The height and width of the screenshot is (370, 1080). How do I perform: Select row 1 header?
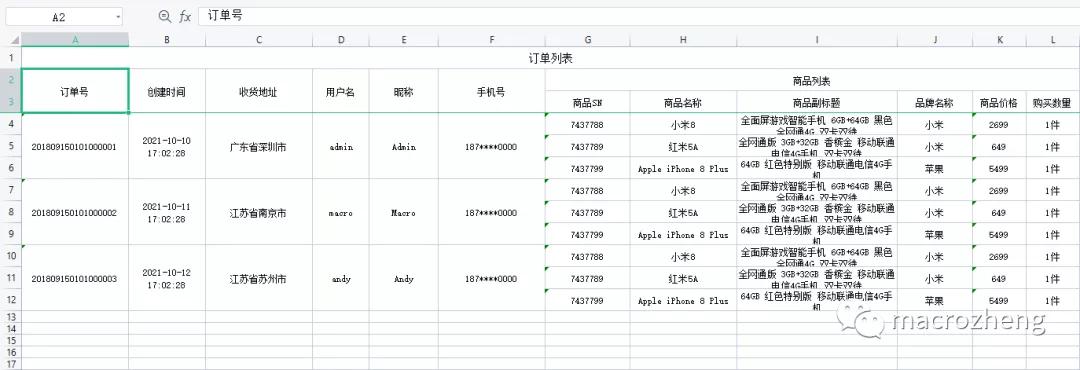pos(11,58)
